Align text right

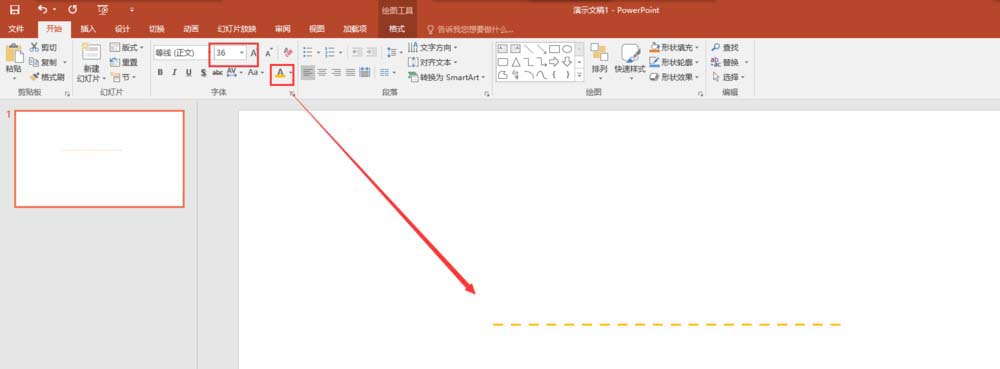click(x=337, y=73)
